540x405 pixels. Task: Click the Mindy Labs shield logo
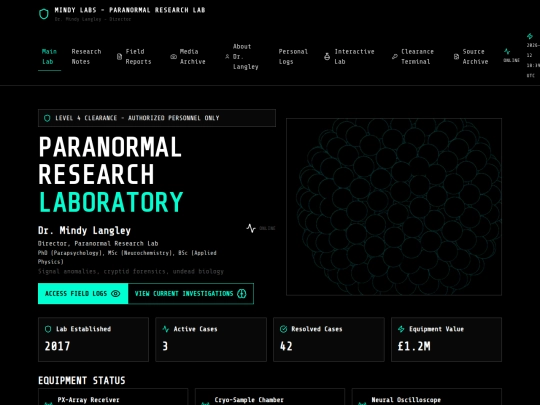(44, 14)
